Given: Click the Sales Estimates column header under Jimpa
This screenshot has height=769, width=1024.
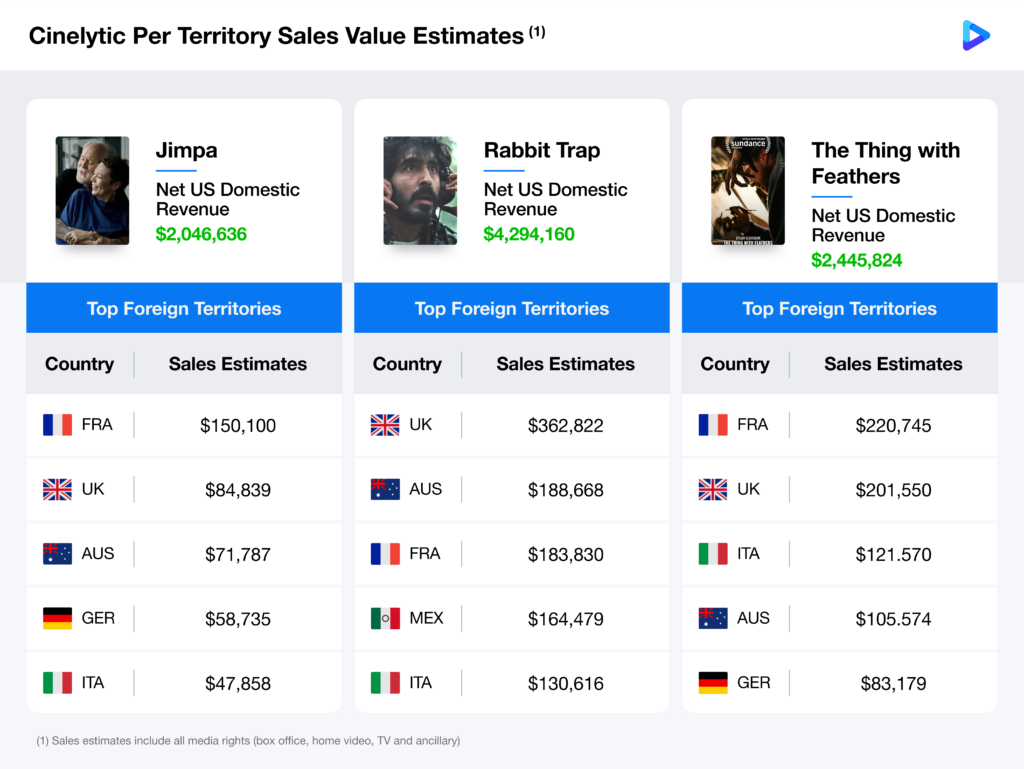Looking at the screenshot, I should pyautogui.click(x=238, y=364).
